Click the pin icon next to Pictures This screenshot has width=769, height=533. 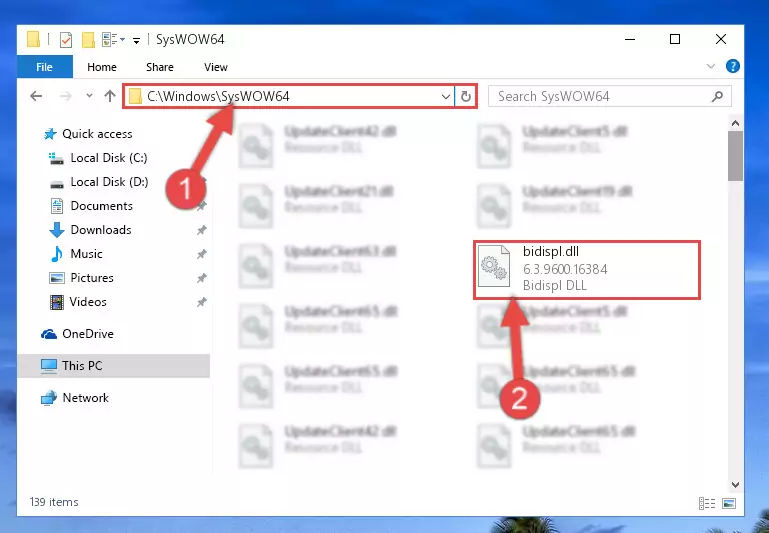point(202,278)
